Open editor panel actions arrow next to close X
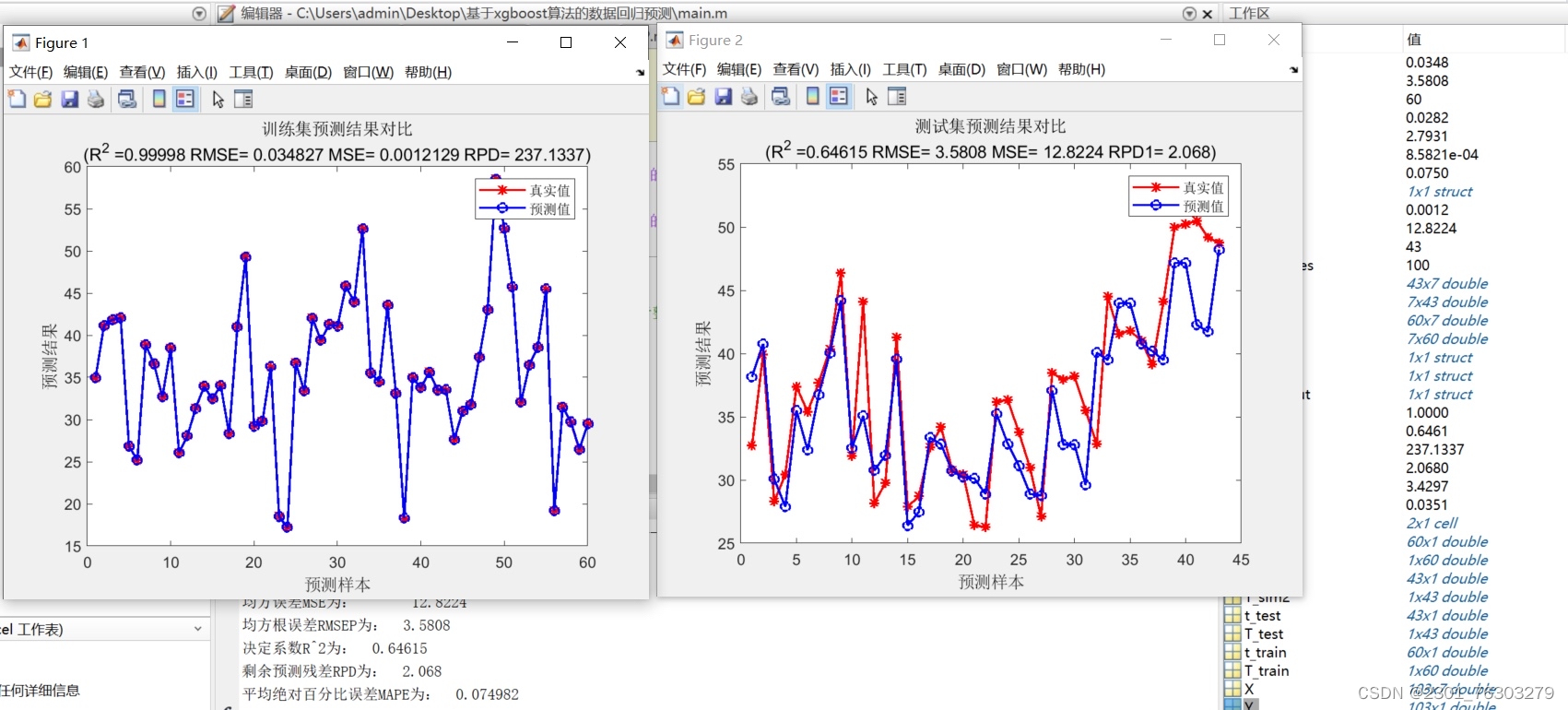 coord(1189,14)
